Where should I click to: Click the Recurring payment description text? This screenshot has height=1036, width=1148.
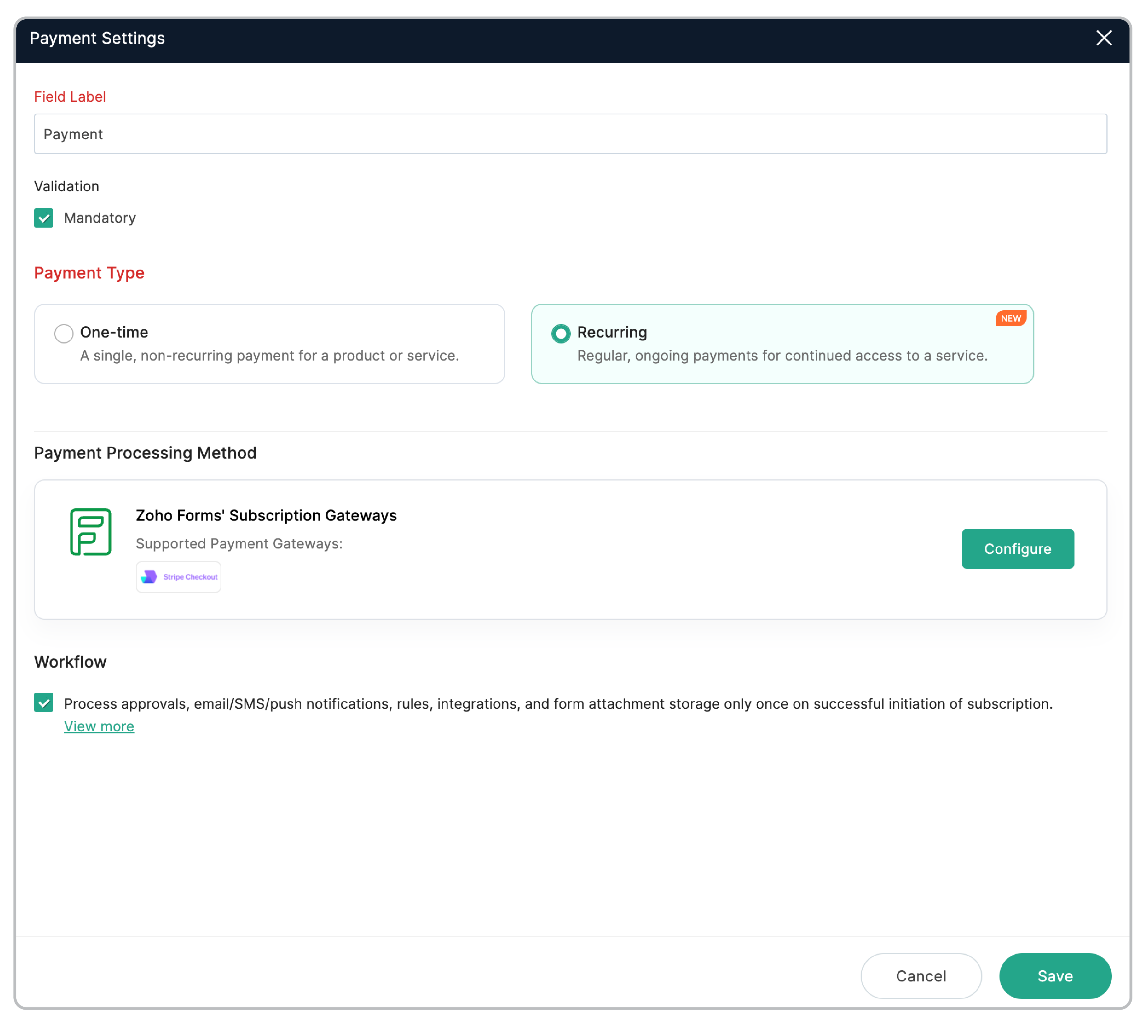coord(782,356)
